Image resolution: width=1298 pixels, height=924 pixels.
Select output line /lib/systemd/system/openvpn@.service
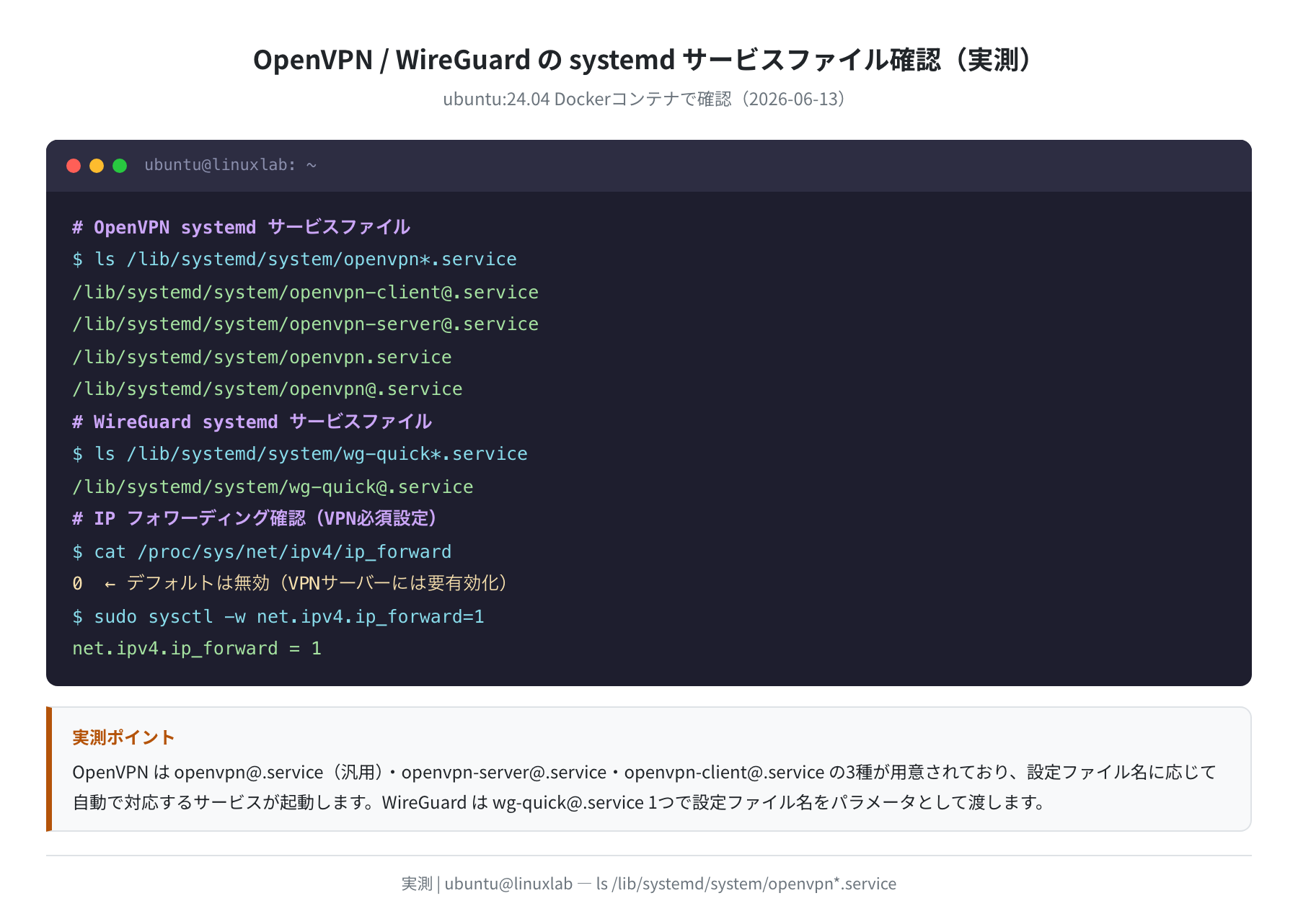(x=268, y=389)
